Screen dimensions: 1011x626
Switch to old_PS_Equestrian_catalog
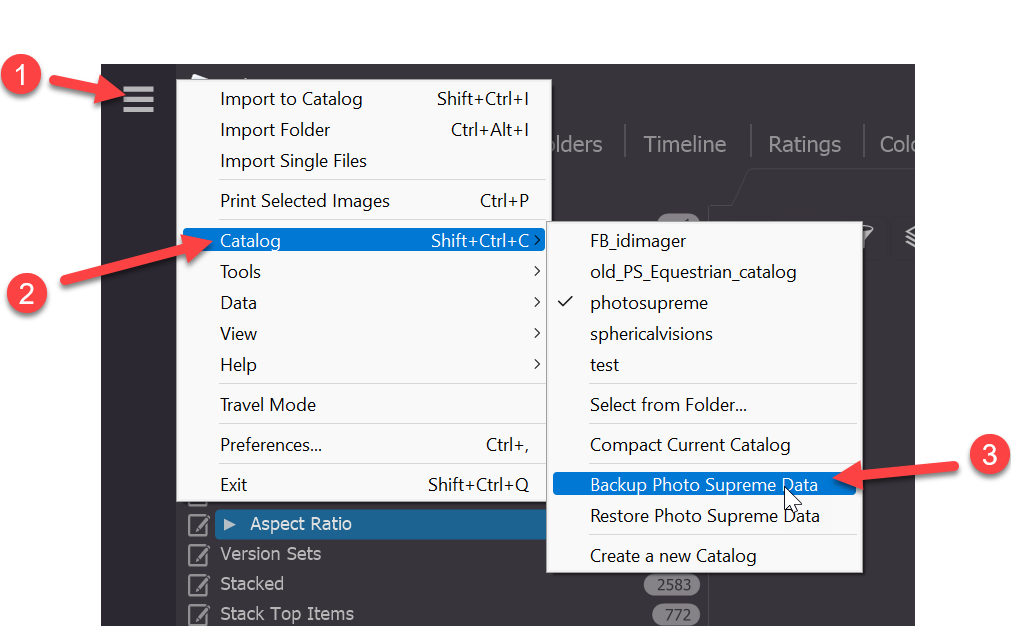click(x=704, y=271)
